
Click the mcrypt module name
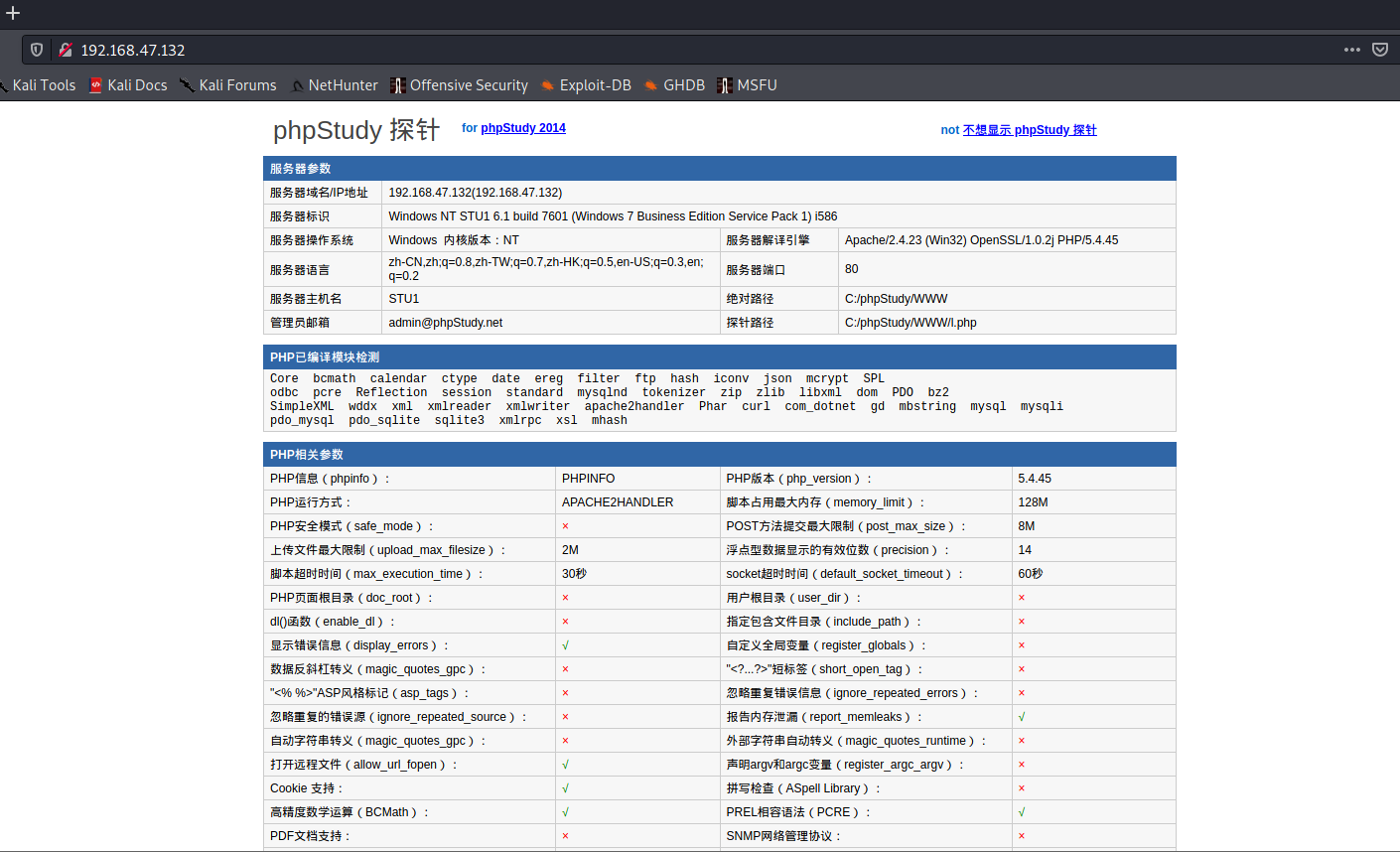tap(827, 378)
